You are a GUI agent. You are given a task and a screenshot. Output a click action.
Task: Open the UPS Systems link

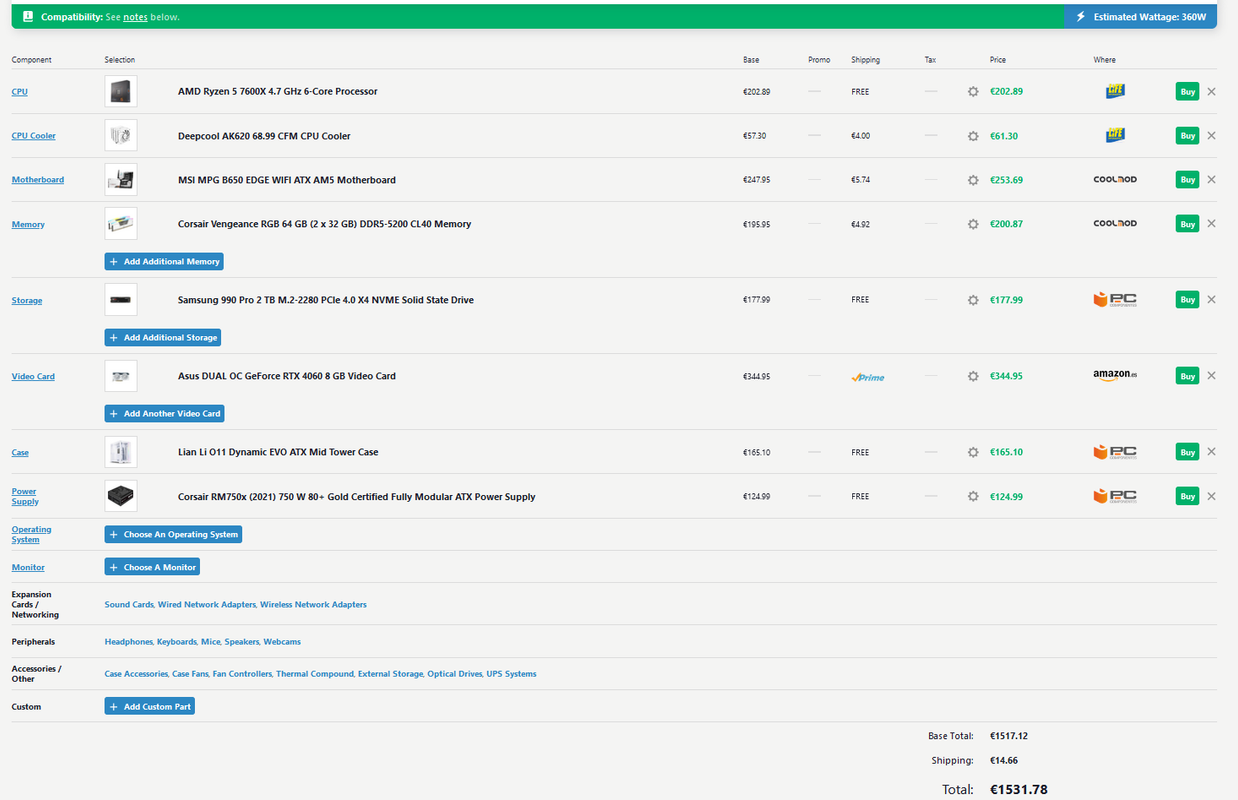click(x=512, y=674)
